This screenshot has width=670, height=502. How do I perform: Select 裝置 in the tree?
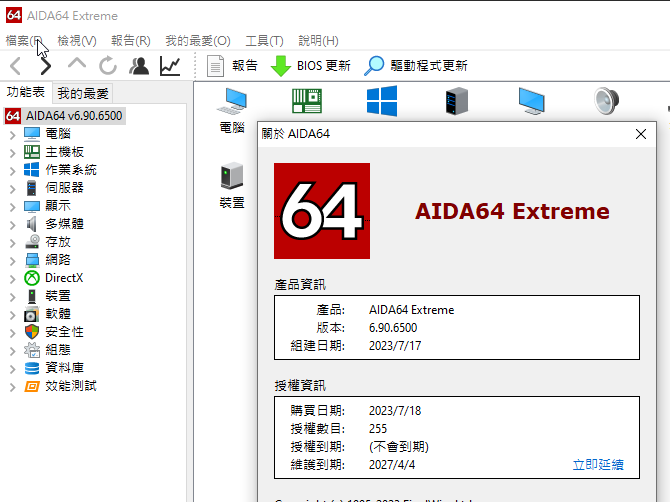[58, 296]
